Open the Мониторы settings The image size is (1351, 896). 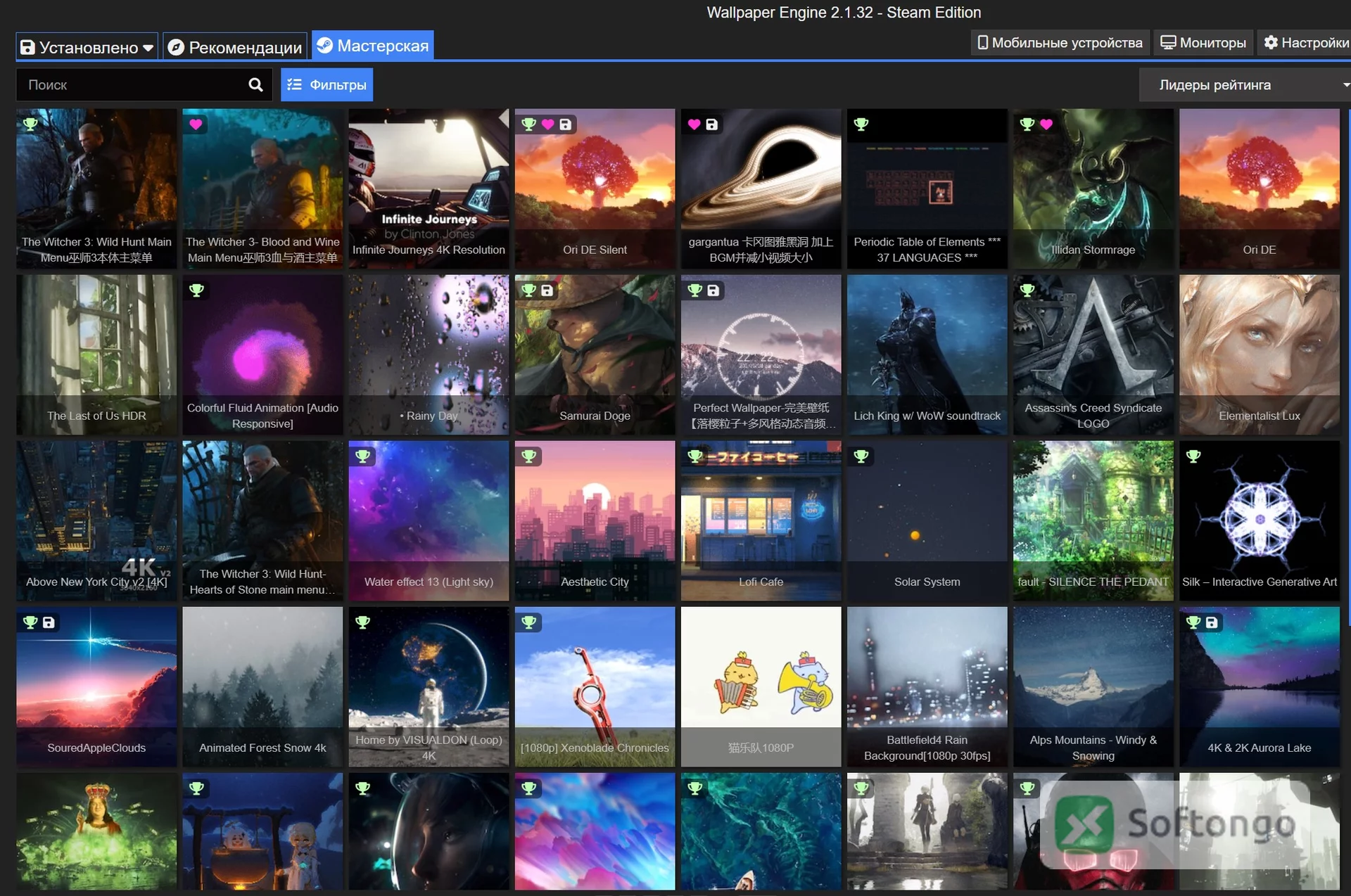tap(1203, 43)
